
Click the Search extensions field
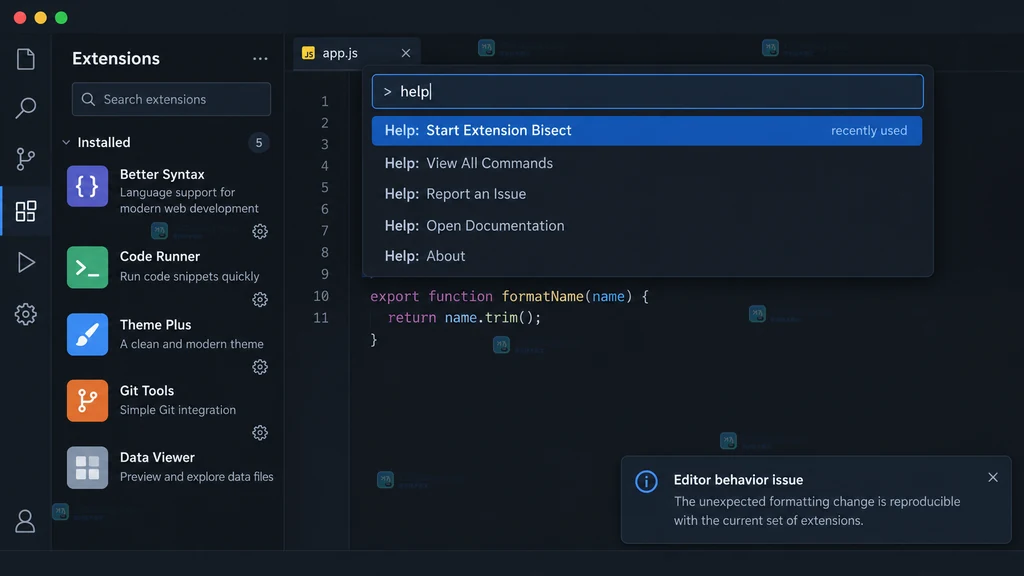[171, 99]
